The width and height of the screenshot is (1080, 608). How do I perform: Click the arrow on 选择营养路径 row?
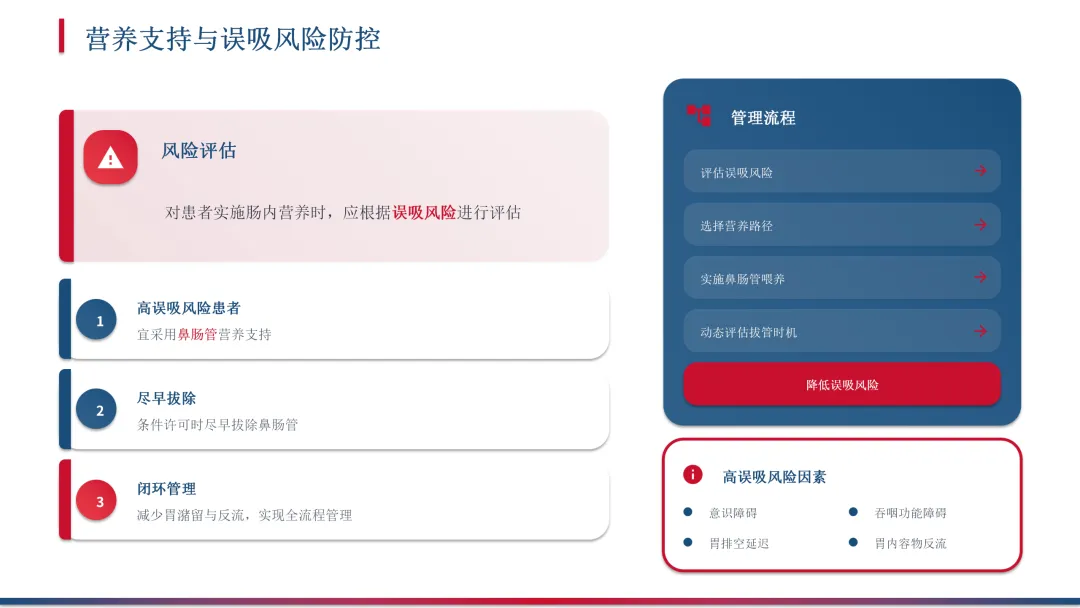pos(980,224)
